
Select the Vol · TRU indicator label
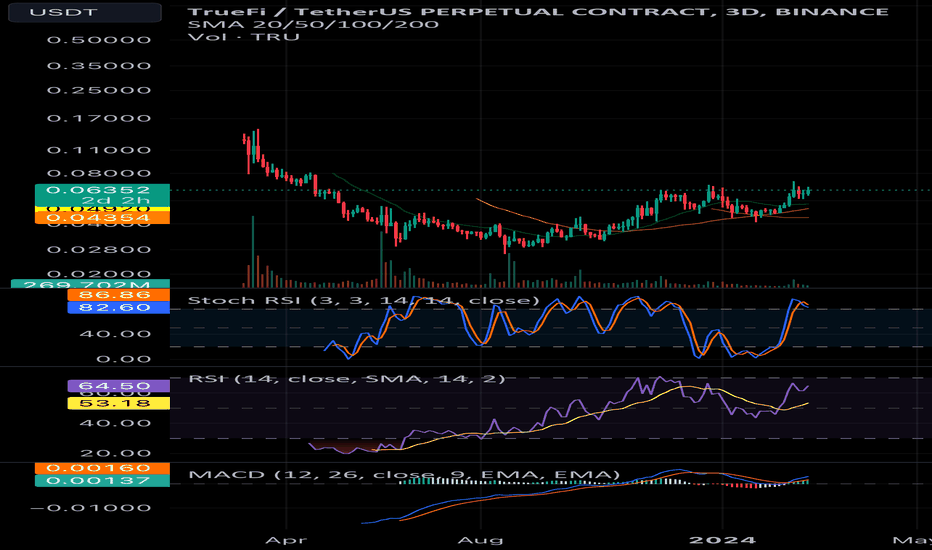(x=243, y=37)
